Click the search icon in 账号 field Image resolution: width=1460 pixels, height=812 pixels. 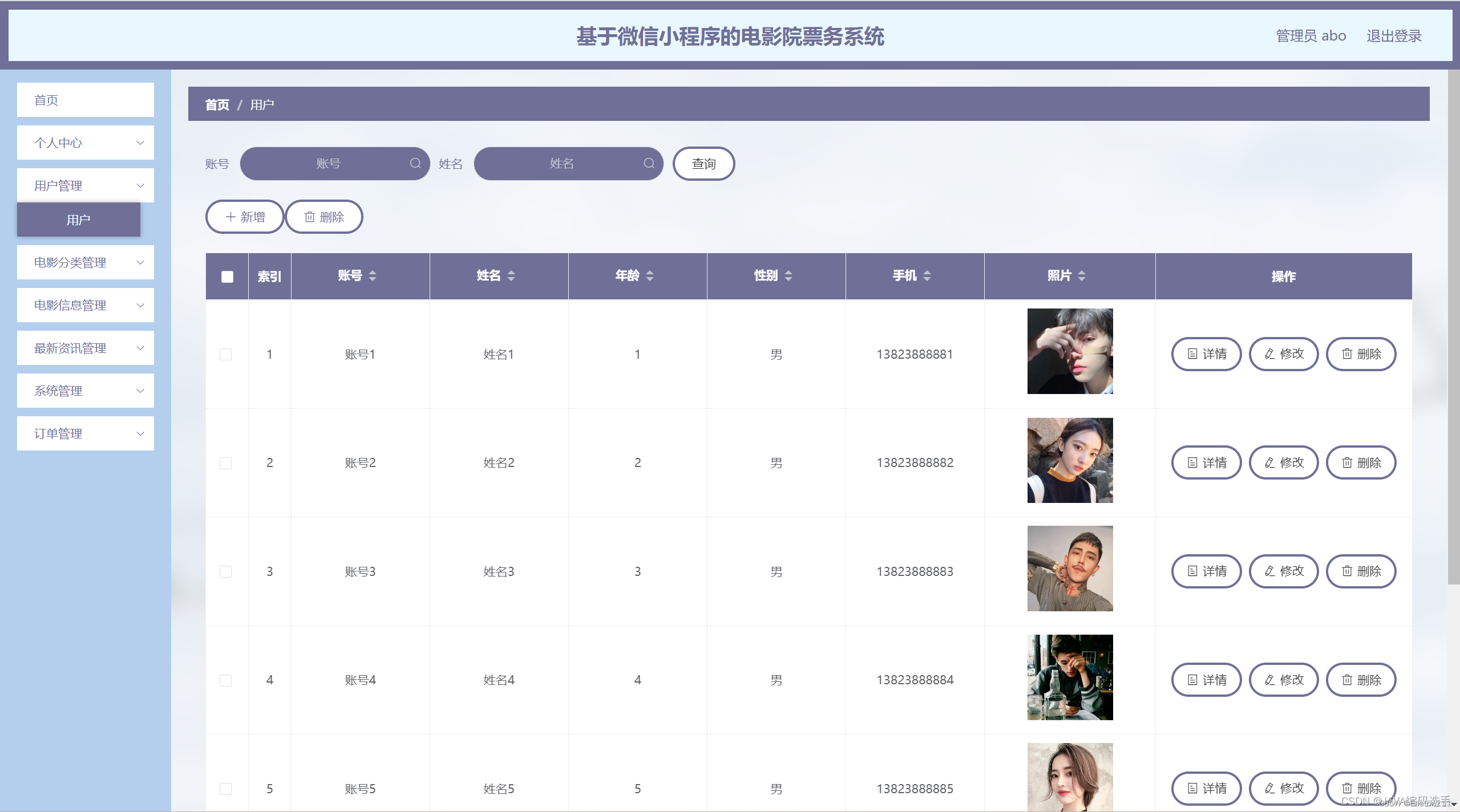(415, 164)
